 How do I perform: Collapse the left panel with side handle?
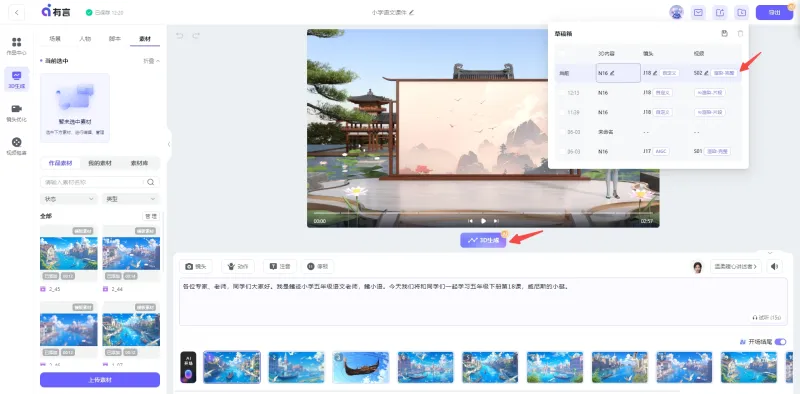(169, 144)
